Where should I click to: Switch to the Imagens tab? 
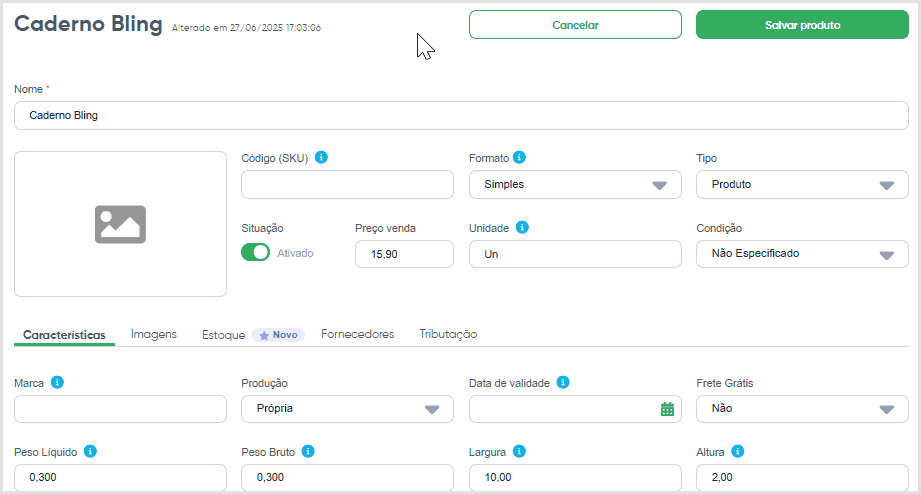point(154,334)
